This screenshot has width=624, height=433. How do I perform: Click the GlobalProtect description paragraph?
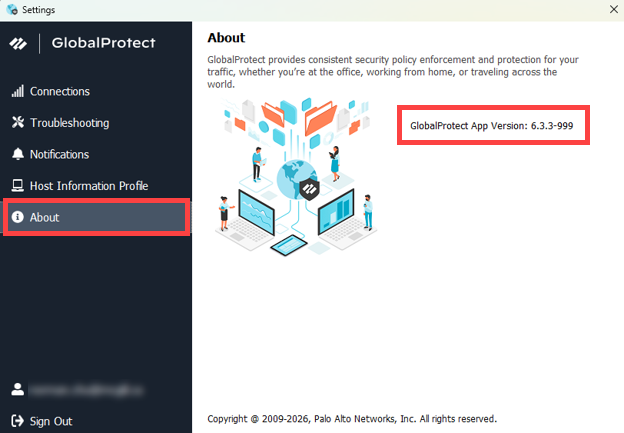[393, 72]
